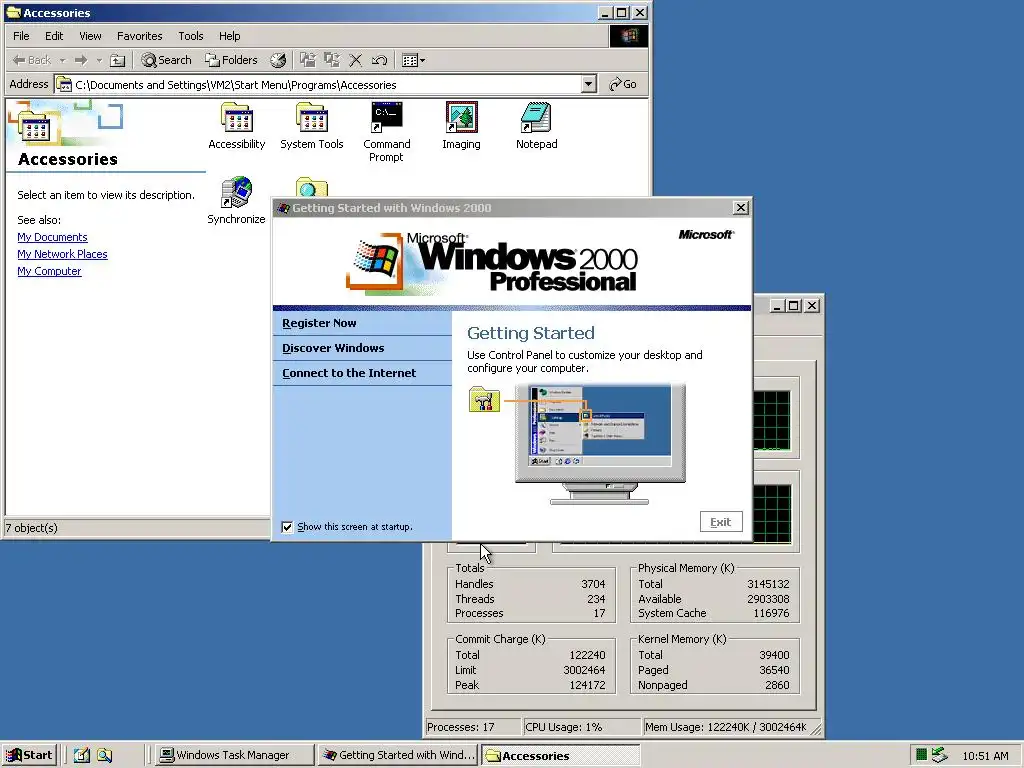Screen dimensions: 1024x768
Task: Click Physical Memory Total 3145132 value
Action: click(x=768, y=584)
